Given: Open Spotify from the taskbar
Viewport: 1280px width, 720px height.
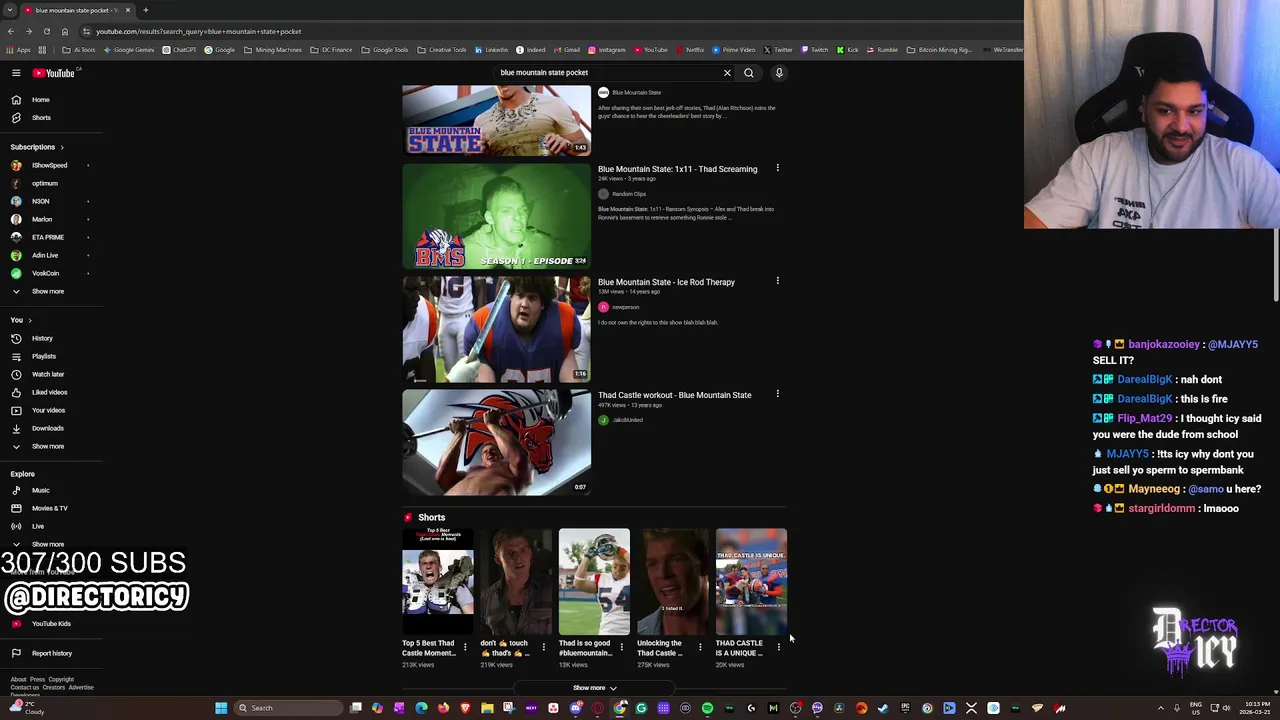Looking at the screenshot, I should pyautogui.click(x=707, y=708).
